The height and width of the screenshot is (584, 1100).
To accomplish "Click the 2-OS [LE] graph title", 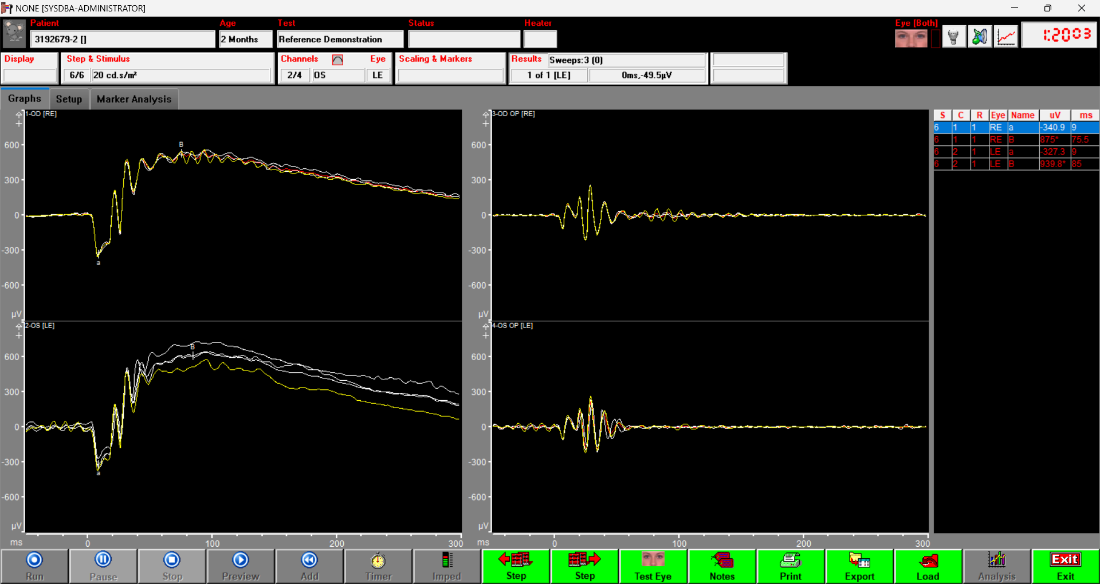I will [41, 326].
